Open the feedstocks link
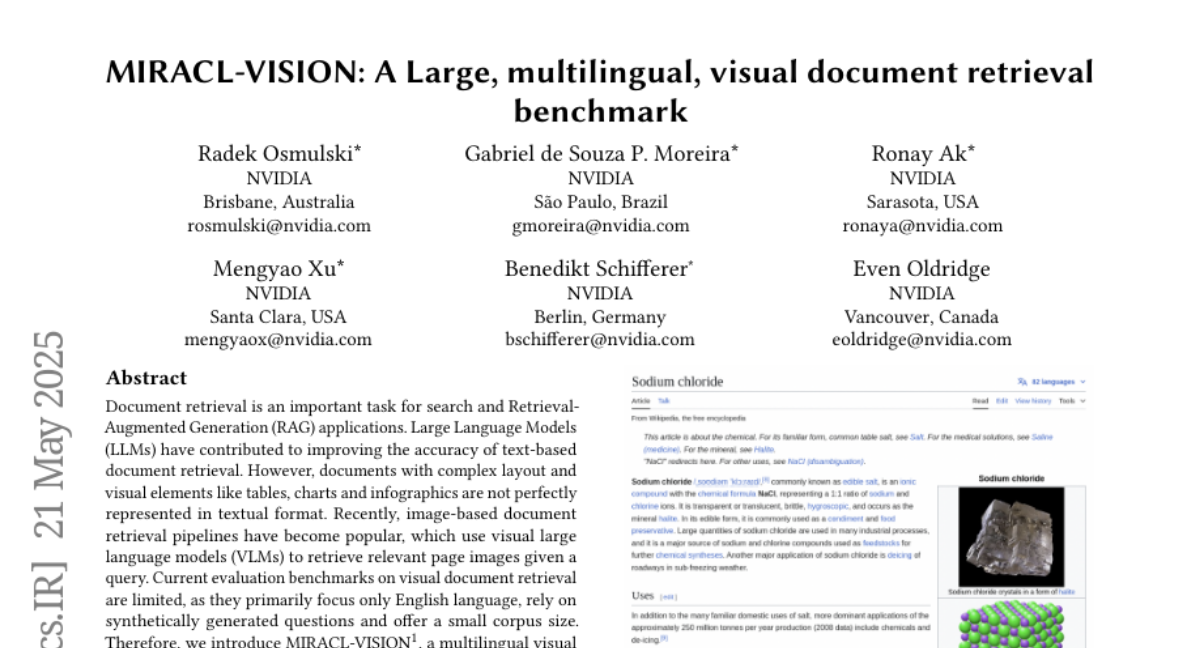The width and height of the screenshot is (1200, 648). coord(882,542)
